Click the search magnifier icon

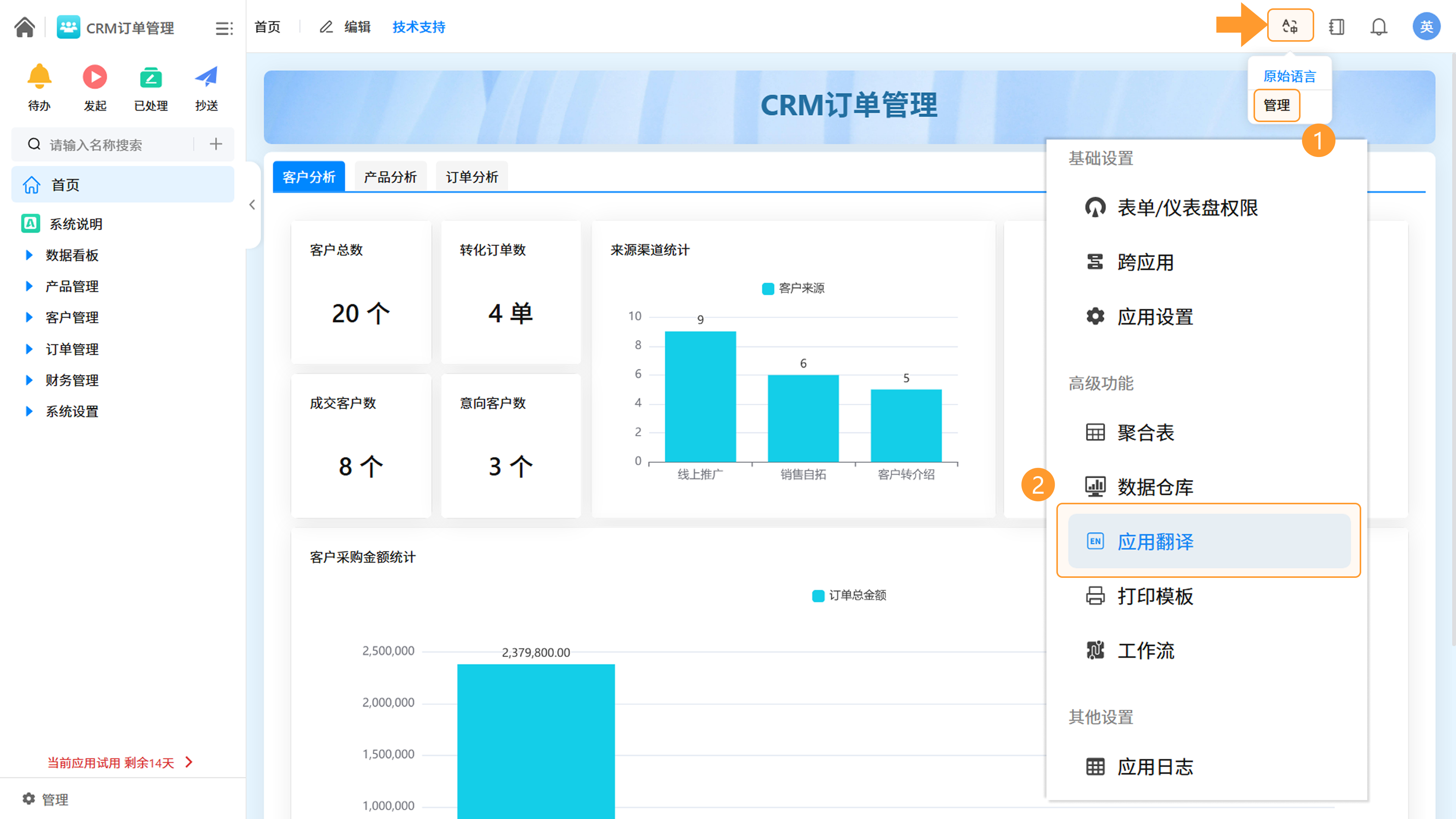[x=34, y=144]
